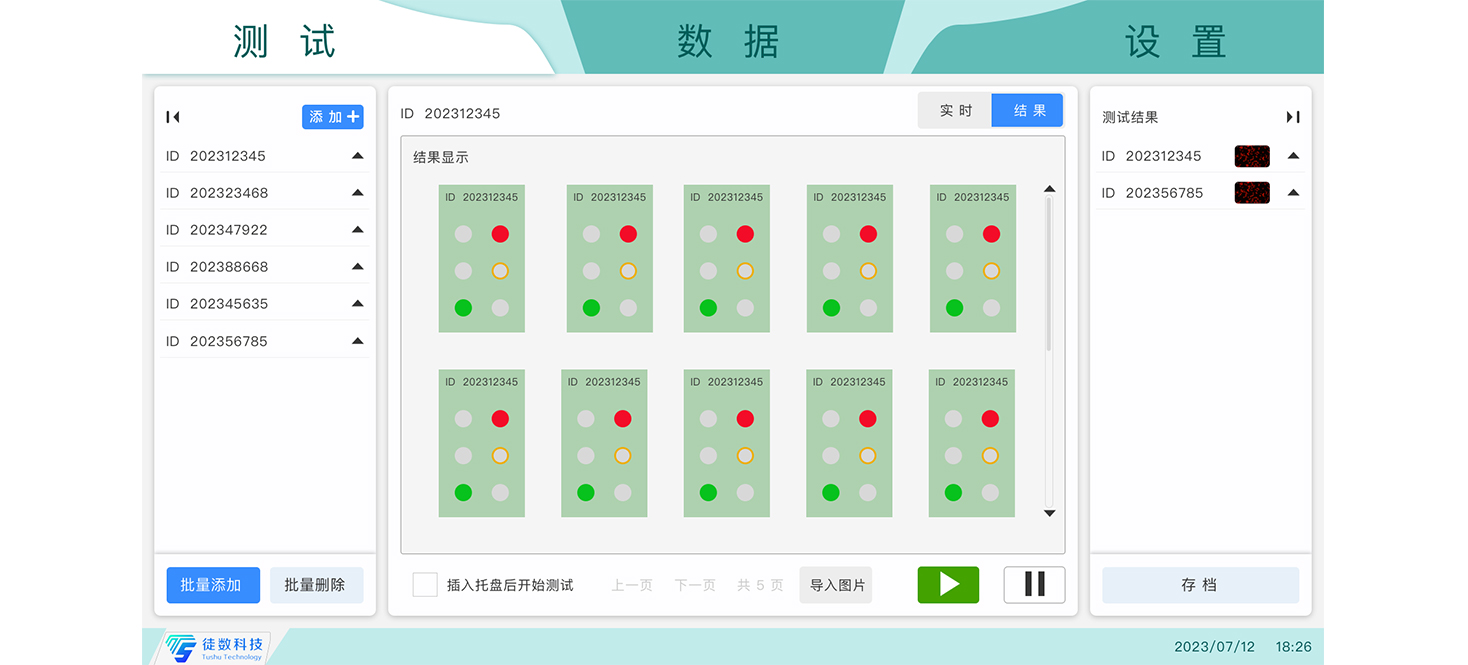Click the 徒数科技 logo
Viewport: 1468px width, 665px height.
coord(216,647)
